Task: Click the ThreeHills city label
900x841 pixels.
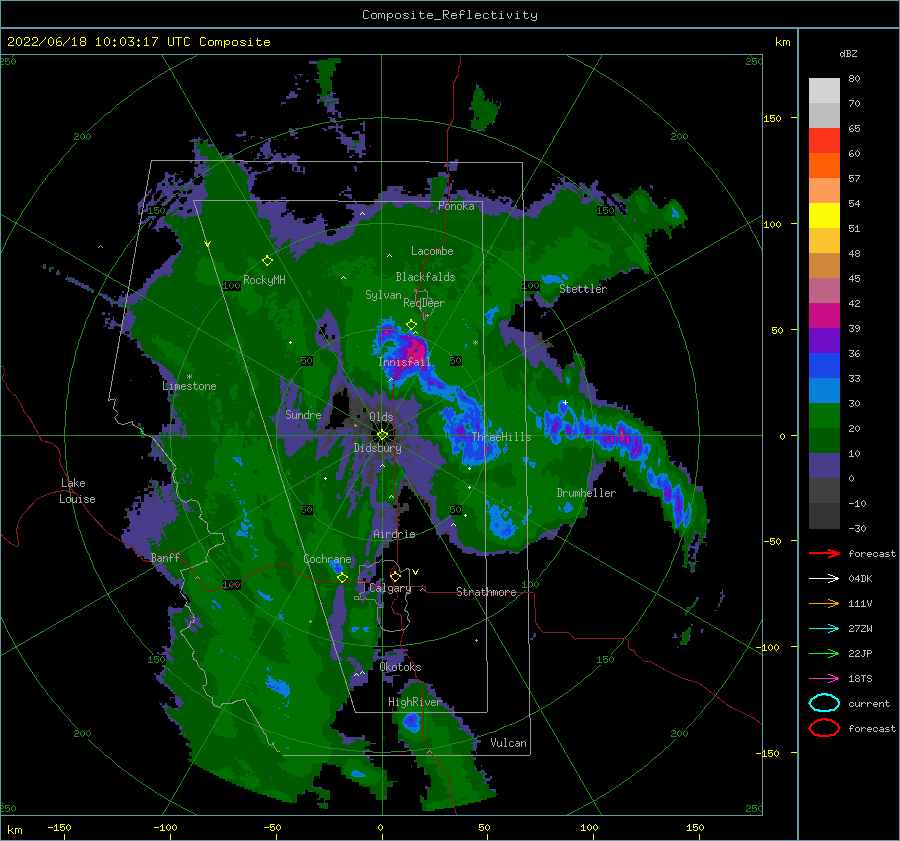Action: coord(501,437)
